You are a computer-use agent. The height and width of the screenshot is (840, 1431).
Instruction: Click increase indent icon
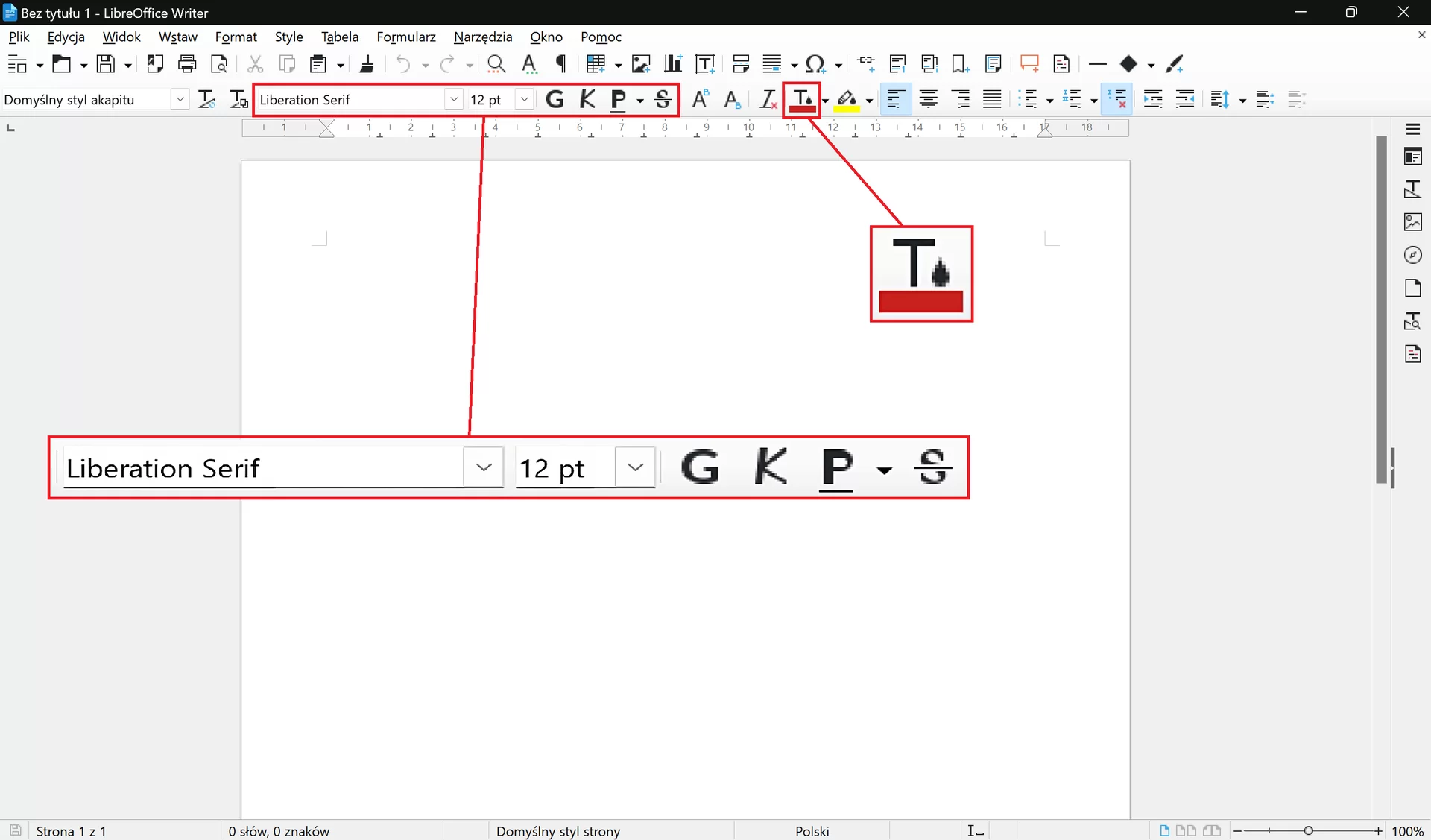[x=1153, y=99]
